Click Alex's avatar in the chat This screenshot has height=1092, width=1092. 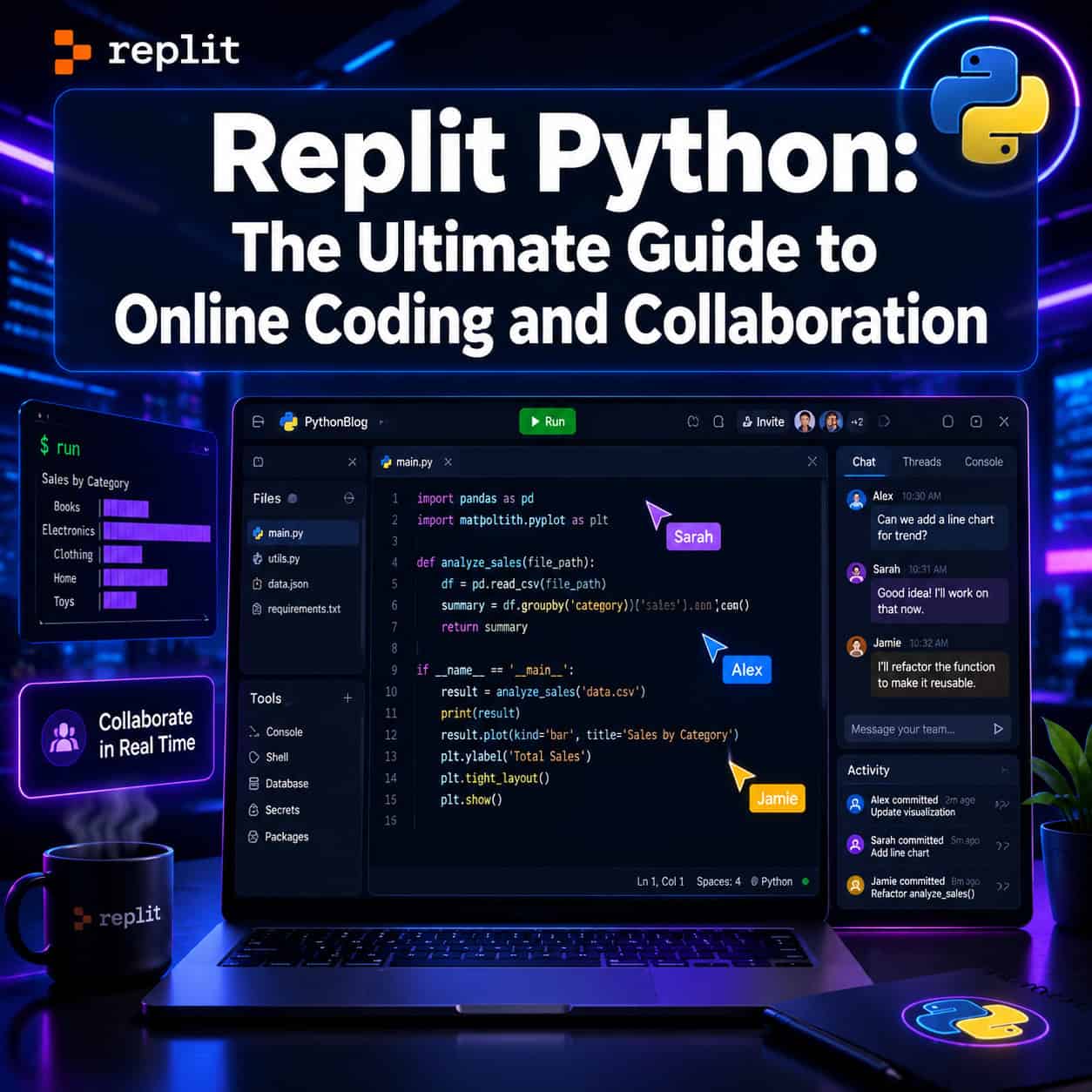coord(855,498)
